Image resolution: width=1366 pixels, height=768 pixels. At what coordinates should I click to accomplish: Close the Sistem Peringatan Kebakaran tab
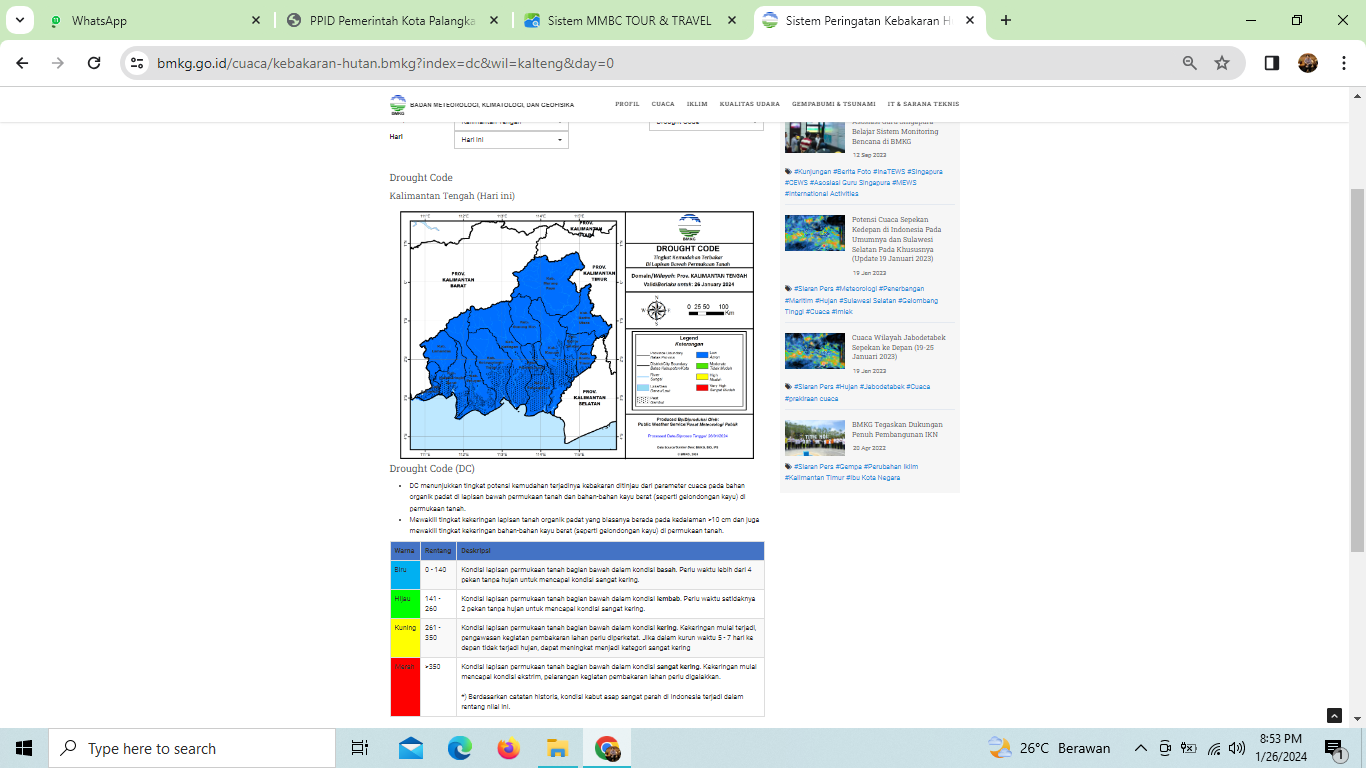click(969, 20)
